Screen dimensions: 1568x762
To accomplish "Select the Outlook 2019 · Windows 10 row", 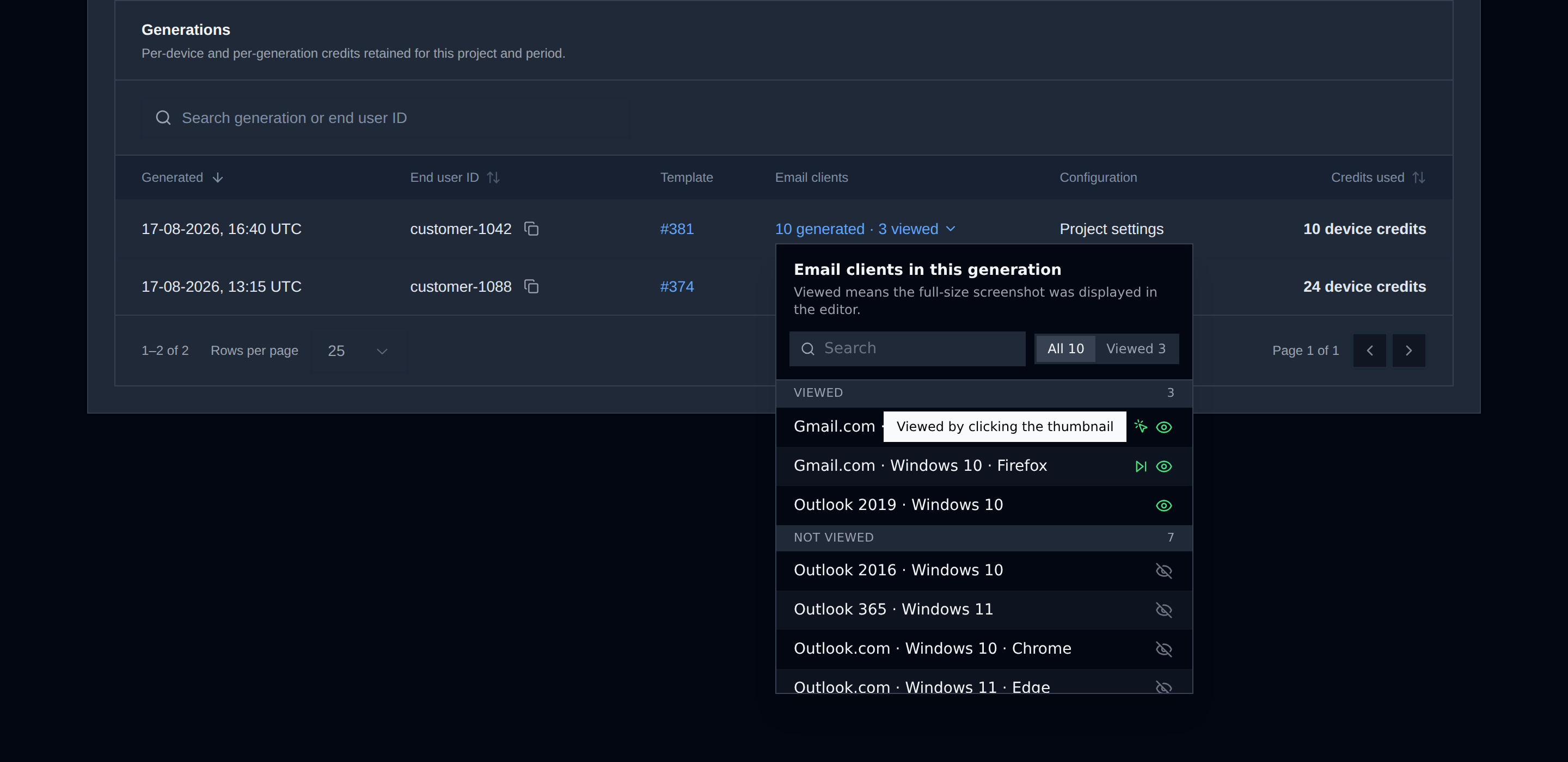I will (x=984, y=505).
